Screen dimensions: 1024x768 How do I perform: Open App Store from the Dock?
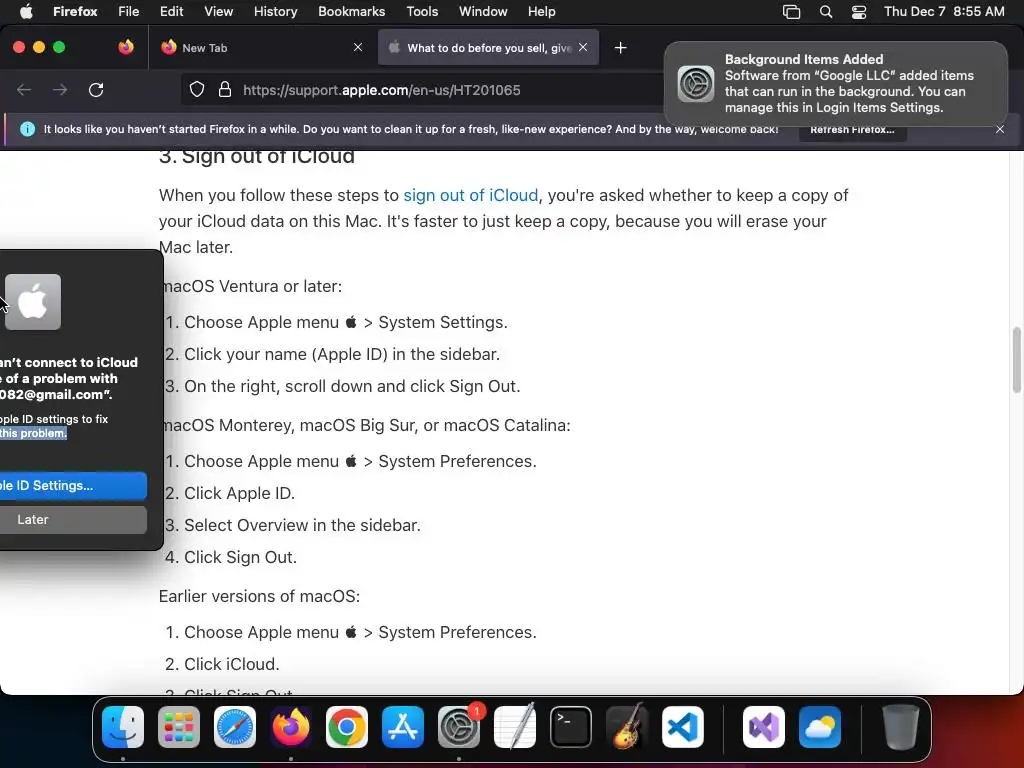pyautogui.click(x=403, y=727)
